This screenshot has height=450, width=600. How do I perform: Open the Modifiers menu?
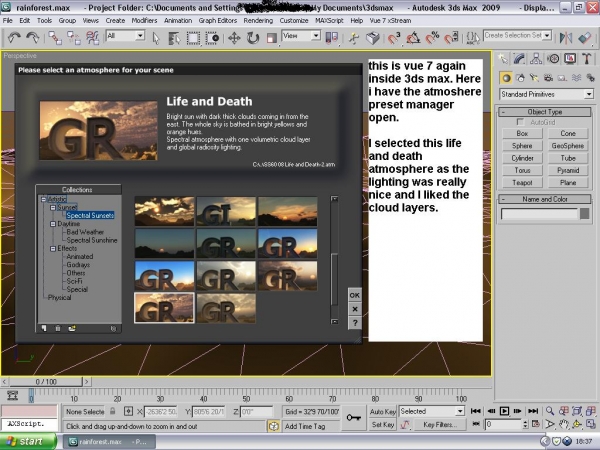pyautogui.click(x=144, y=20)
